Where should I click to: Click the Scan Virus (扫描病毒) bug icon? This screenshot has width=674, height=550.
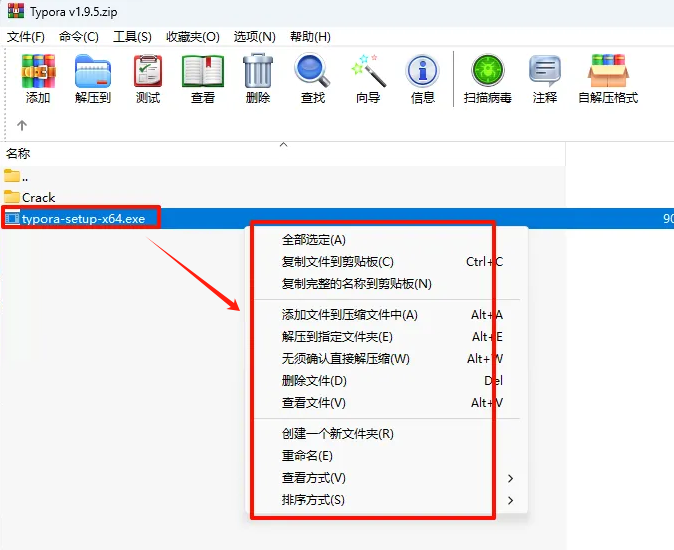coord(487,71)
